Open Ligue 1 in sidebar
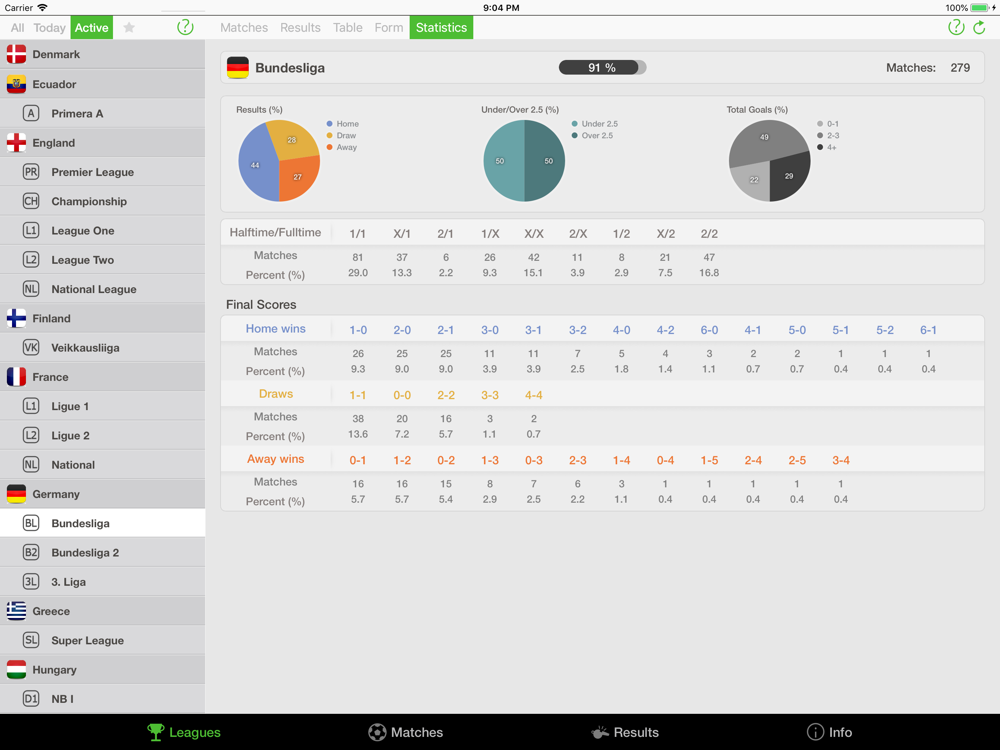The width and height of the screenshot is (1000, 750). [x=103, y=406]
